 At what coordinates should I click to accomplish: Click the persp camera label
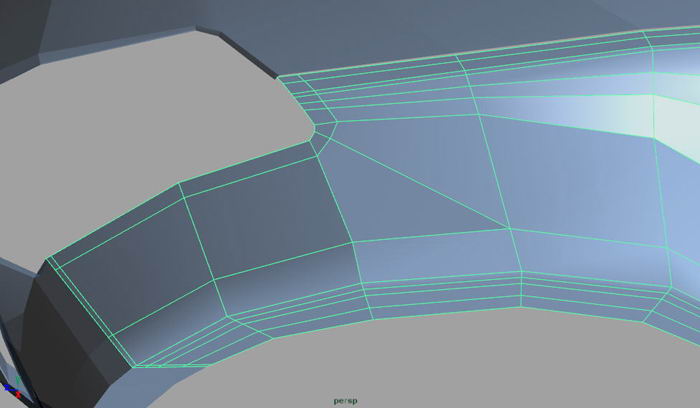pos(345,400)
